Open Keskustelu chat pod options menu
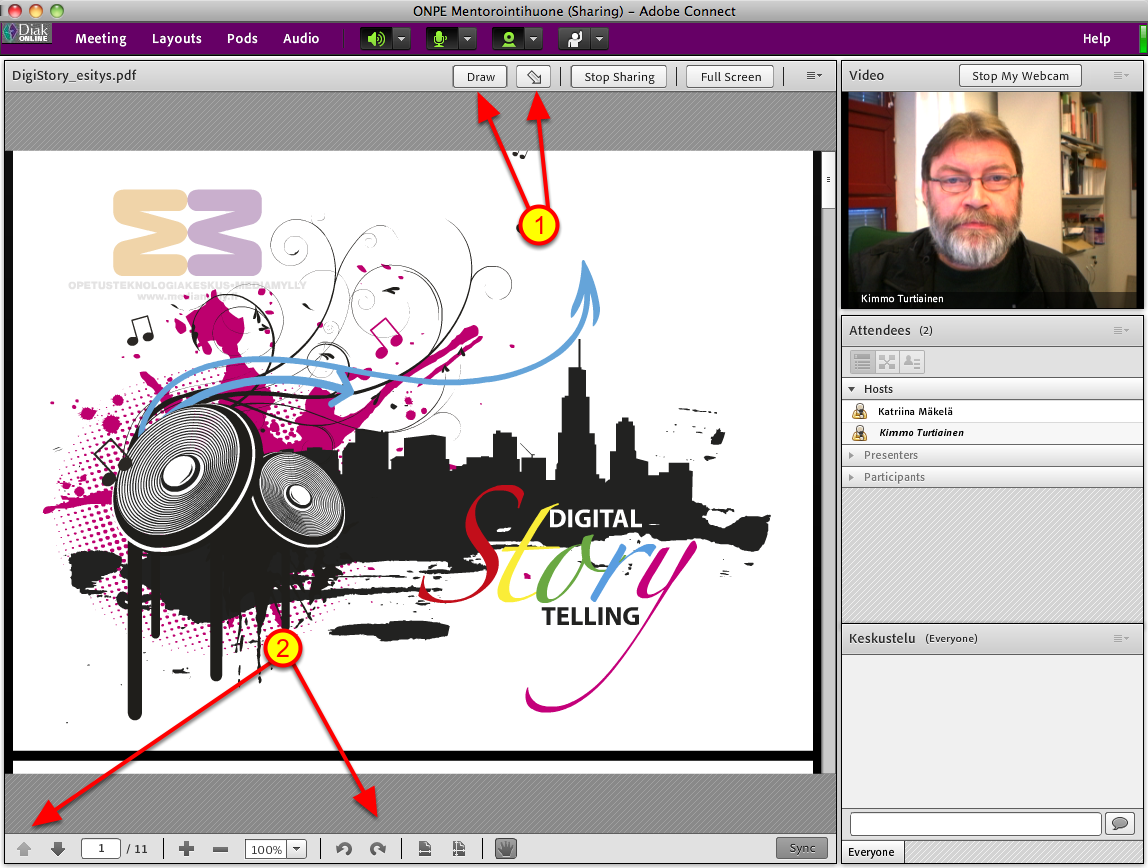Image resolution: width=1148 pixels, height=868 pixels. pos(1121,638)
